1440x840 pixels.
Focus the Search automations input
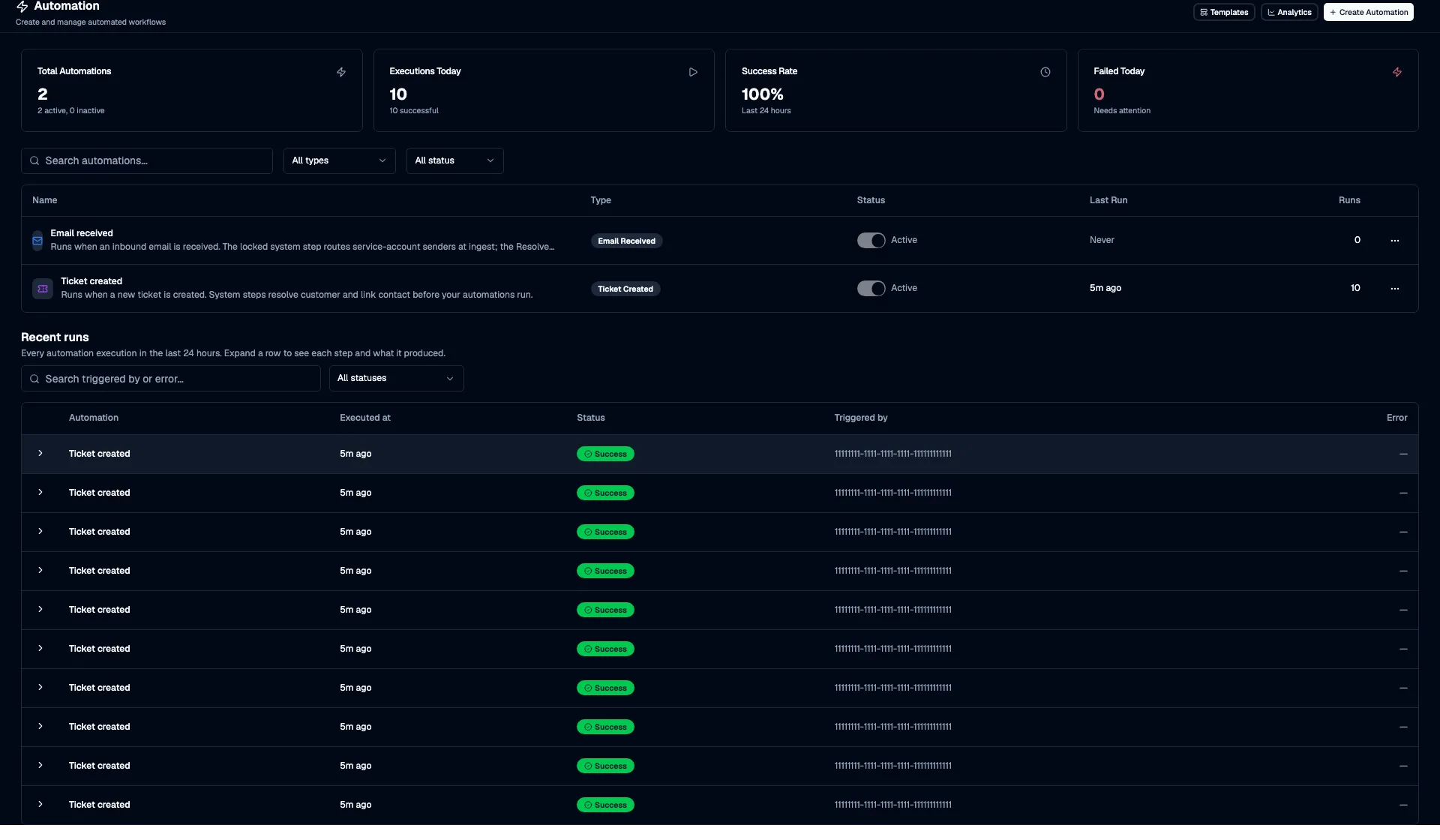coord(147,160)
